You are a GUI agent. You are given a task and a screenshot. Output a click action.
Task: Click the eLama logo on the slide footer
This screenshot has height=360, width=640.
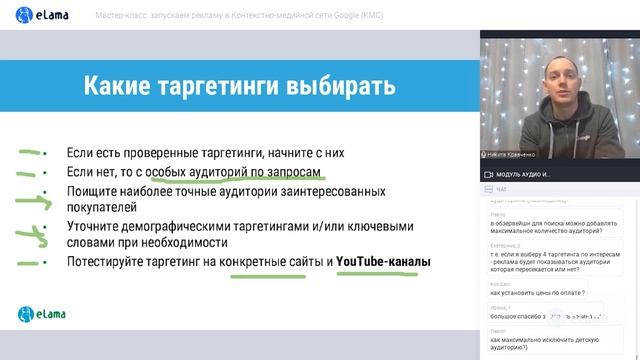(42, 314)
